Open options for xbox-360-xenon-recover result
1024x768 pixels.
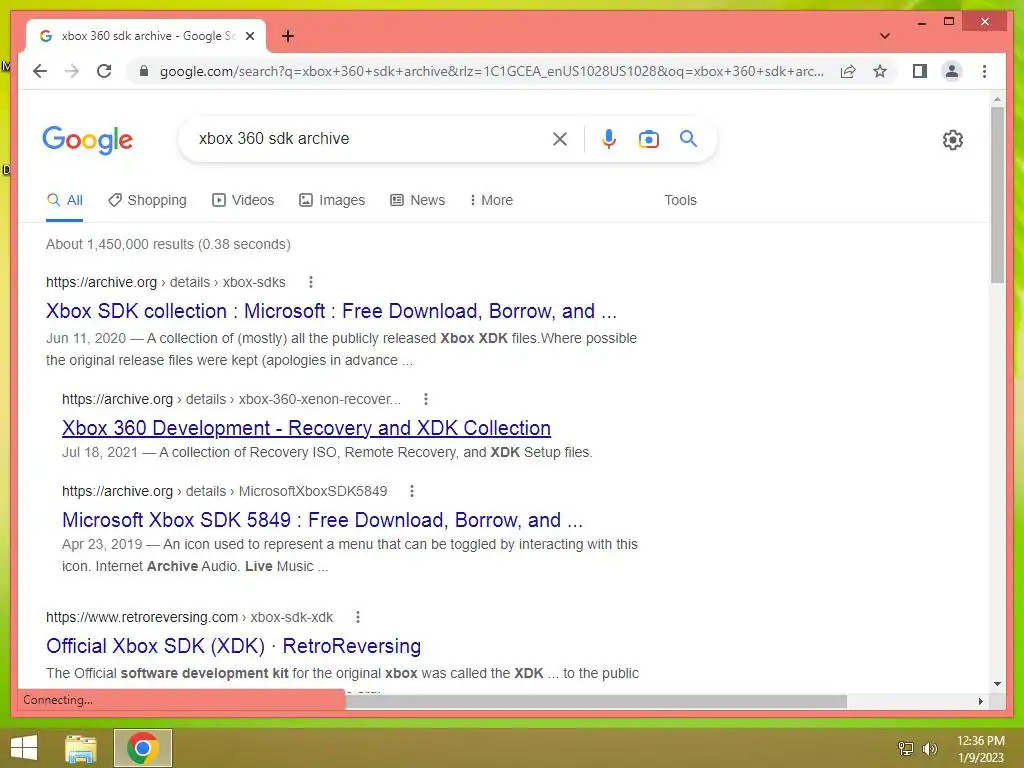[x=426, y=399]
